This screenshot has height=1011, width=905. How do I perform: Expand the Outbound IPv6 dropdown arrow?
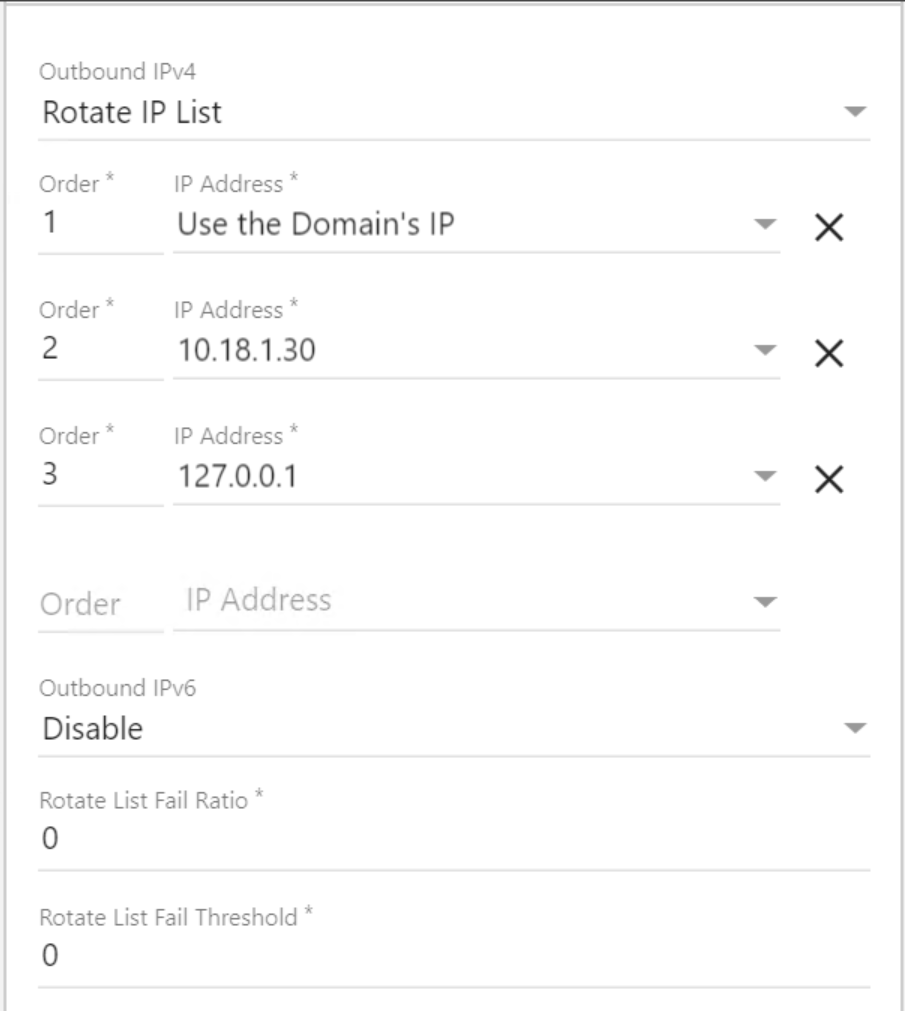pyautogui.click(x=854, y=730)
